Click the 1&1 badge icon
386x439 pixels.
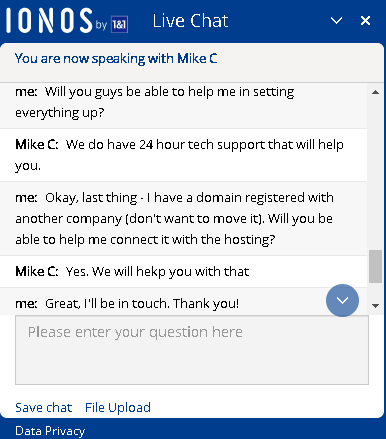click(119, 24)
